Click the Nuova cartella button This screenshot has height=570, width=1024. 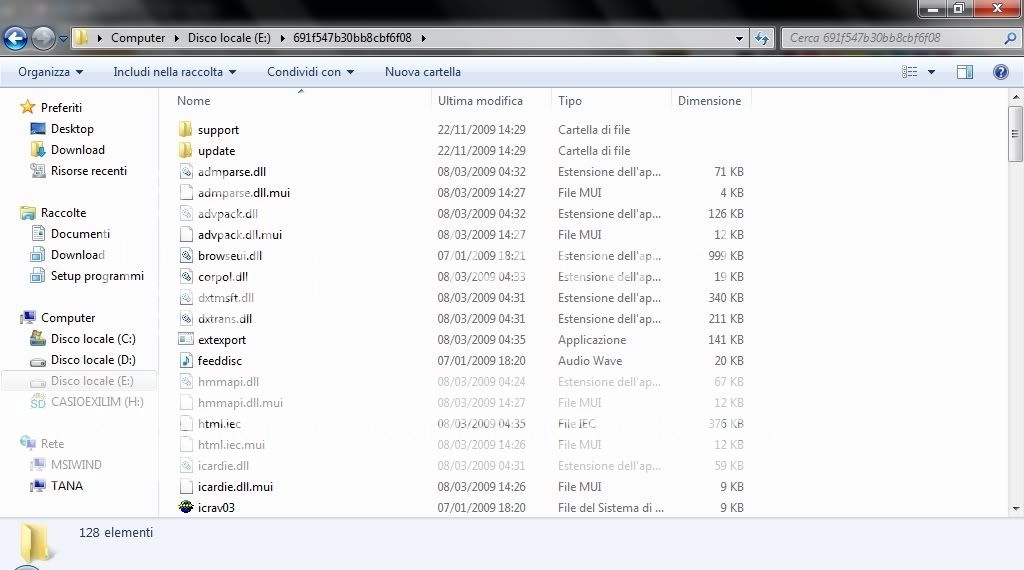[422, 72]
